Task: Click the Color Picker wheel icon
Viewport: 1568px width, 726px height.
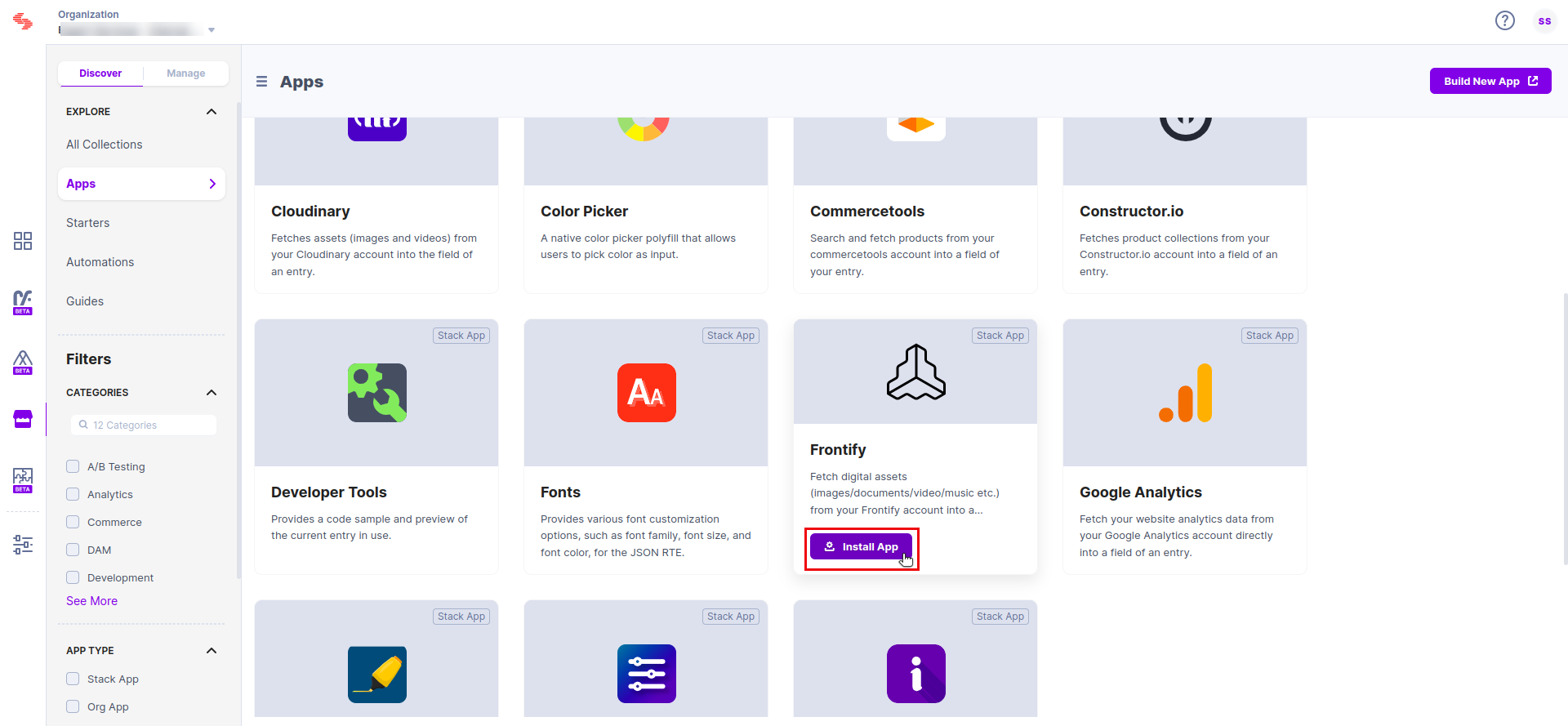Action: tap(644, 129)
